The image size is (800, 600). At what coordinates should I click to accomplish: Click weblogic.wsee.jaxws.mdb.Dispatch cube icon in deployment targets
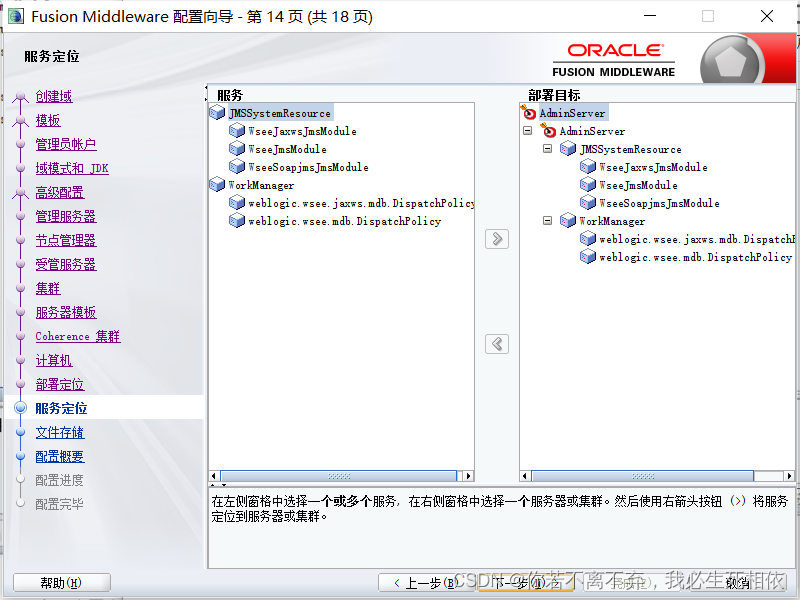pyautogui.click(x=588, y=239)
